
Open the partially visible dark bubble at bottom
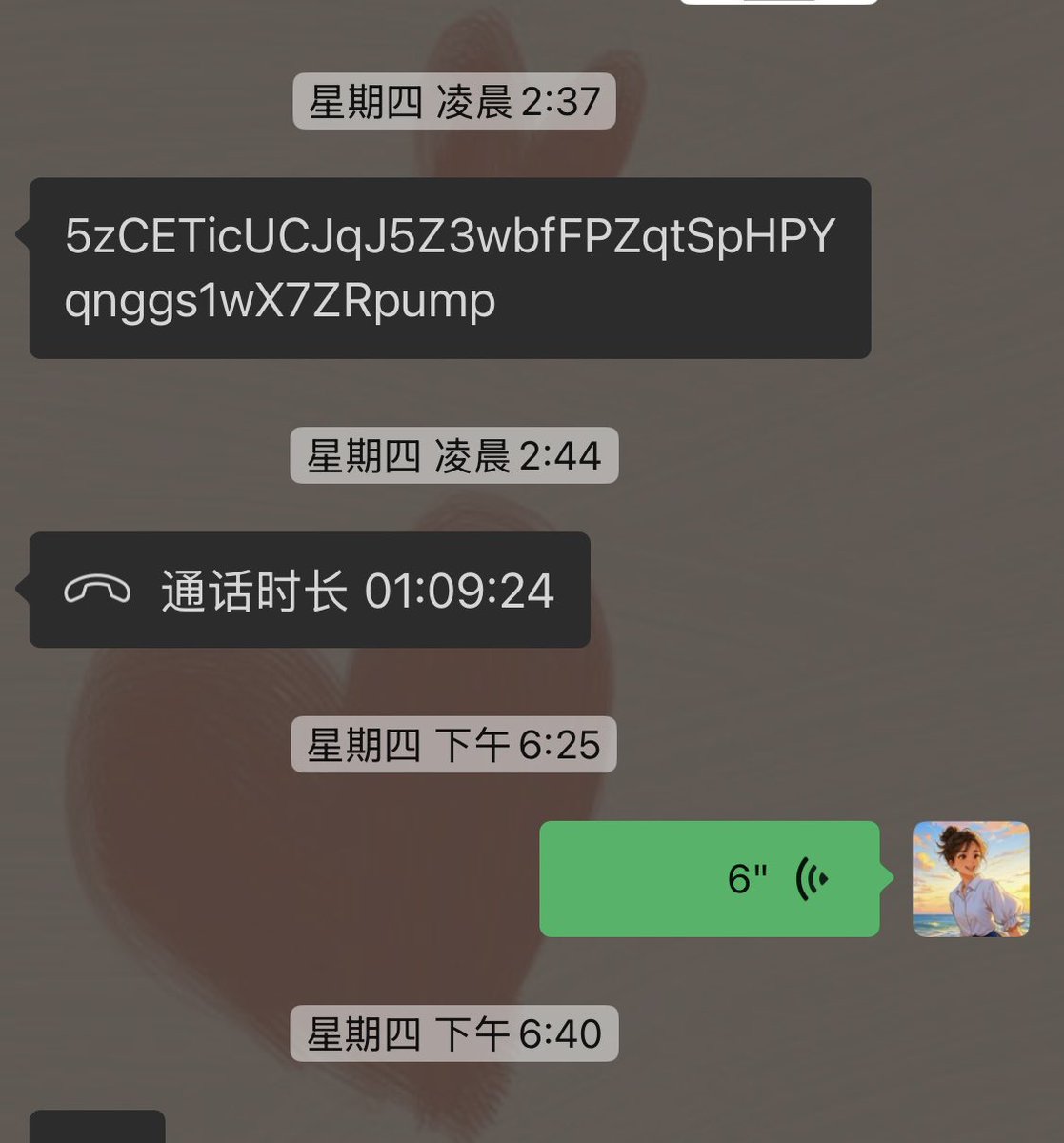click(x=97, y=1126)
